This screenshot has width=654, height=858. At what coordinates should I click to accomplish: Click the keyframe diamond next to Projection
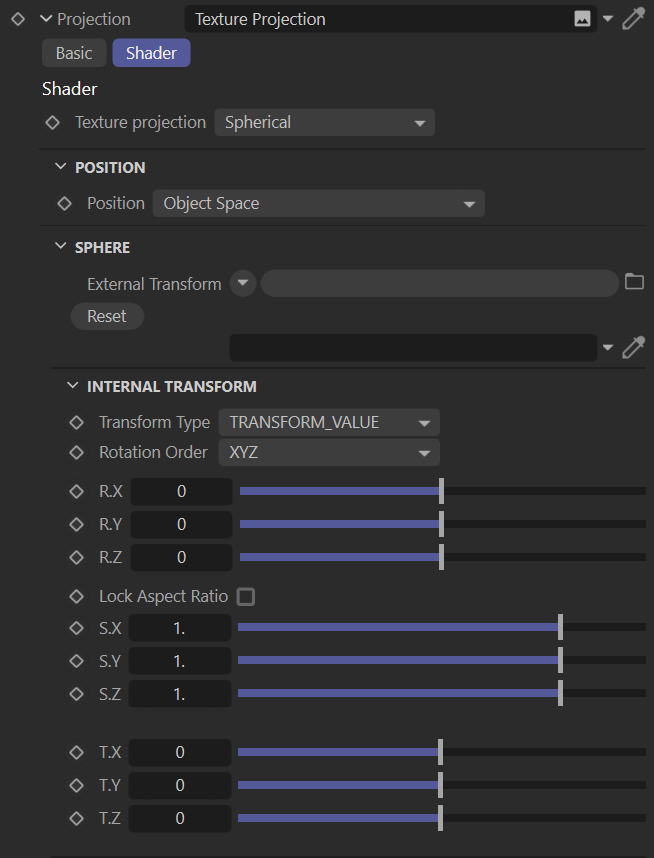(x=17, y=19)
